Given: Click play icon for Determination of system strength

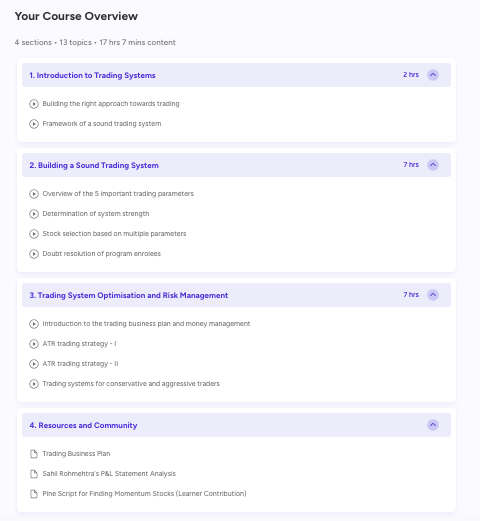Looking at the screenshot, I should (x=34, y=214).
